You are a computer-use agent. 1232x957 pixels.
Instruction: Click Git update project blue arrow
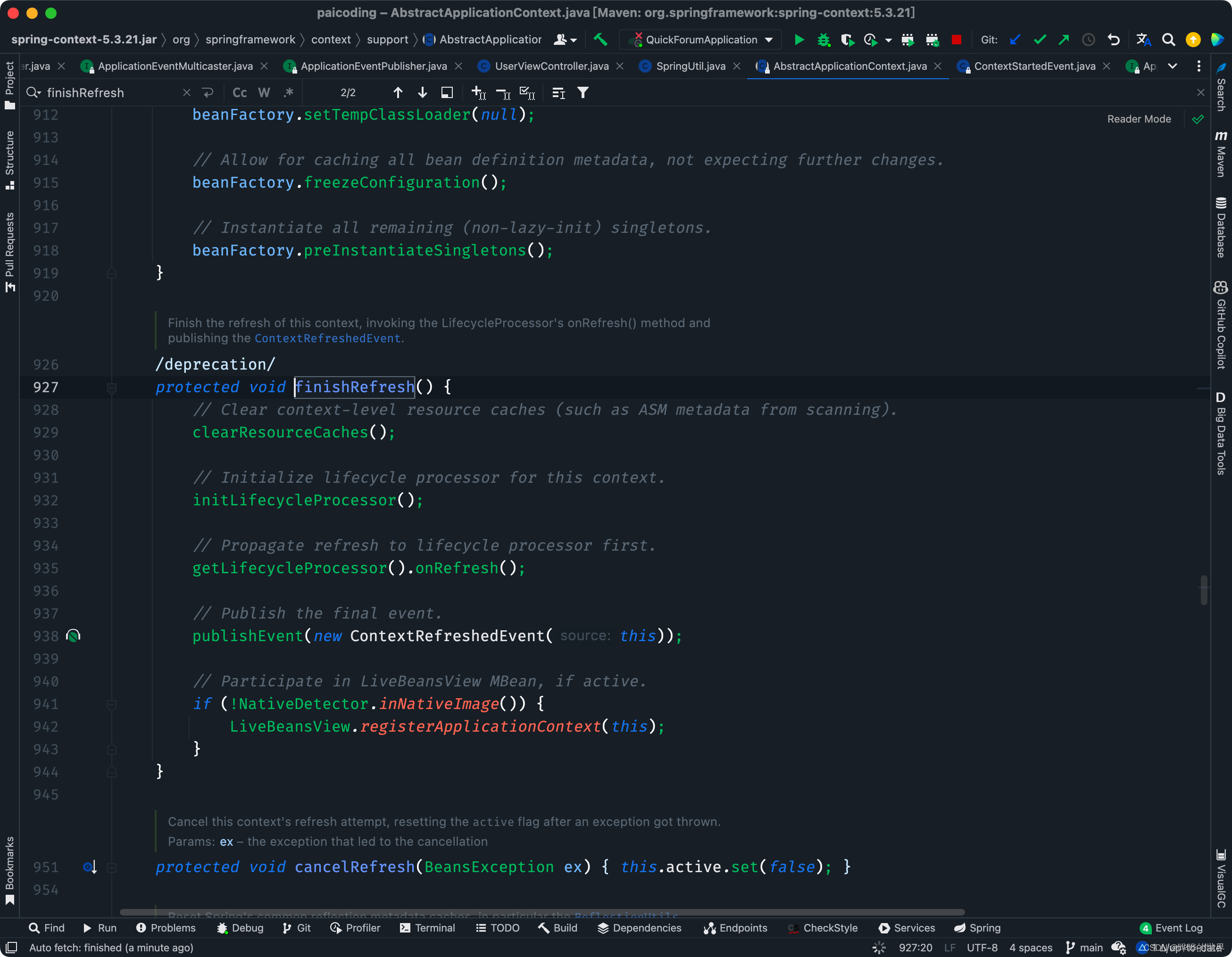coord(1015,40)
